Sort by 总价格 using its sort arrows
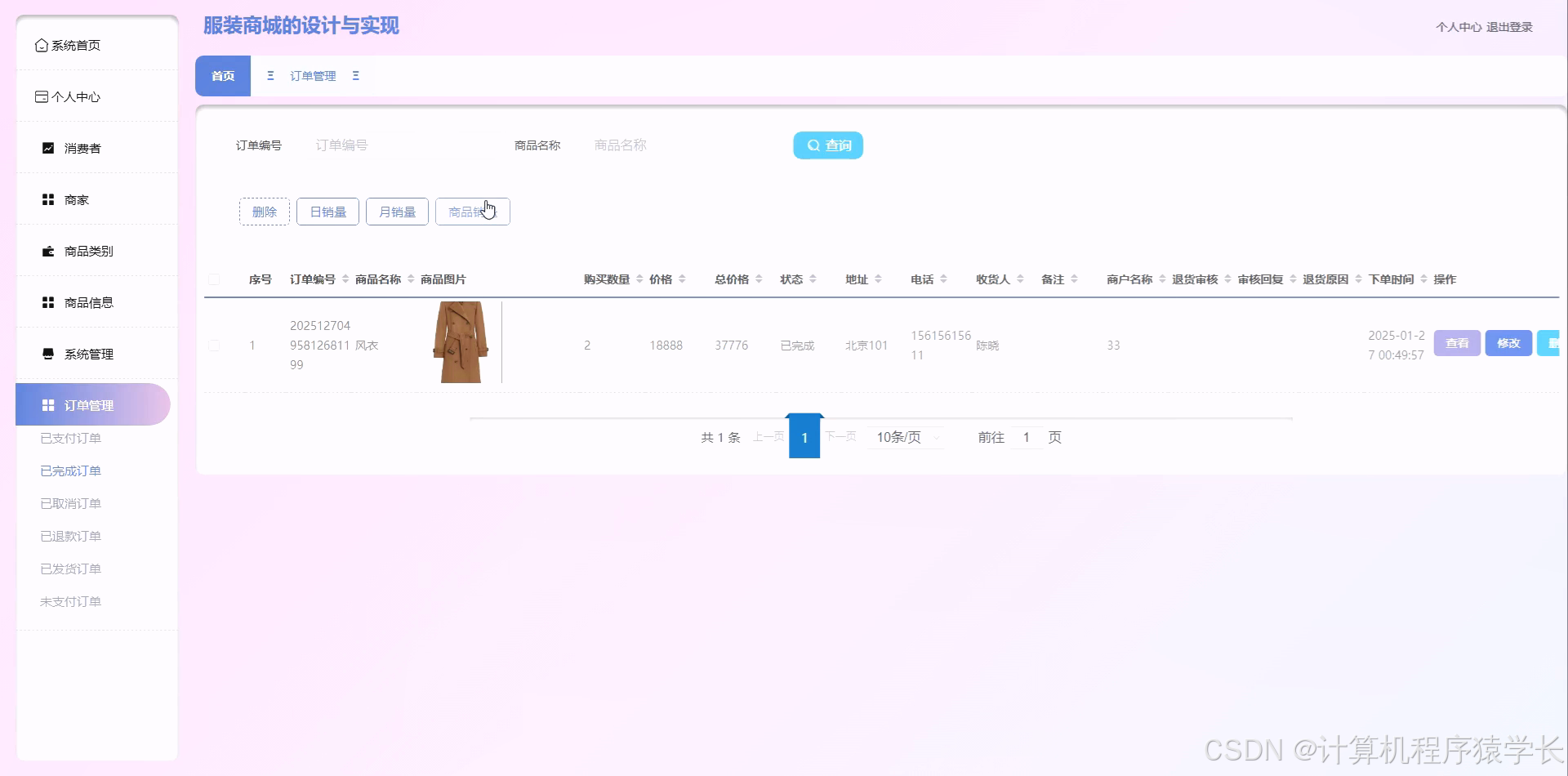Image resolution: width=1568 pixels, height=776 pixels. tap(759, 279)
